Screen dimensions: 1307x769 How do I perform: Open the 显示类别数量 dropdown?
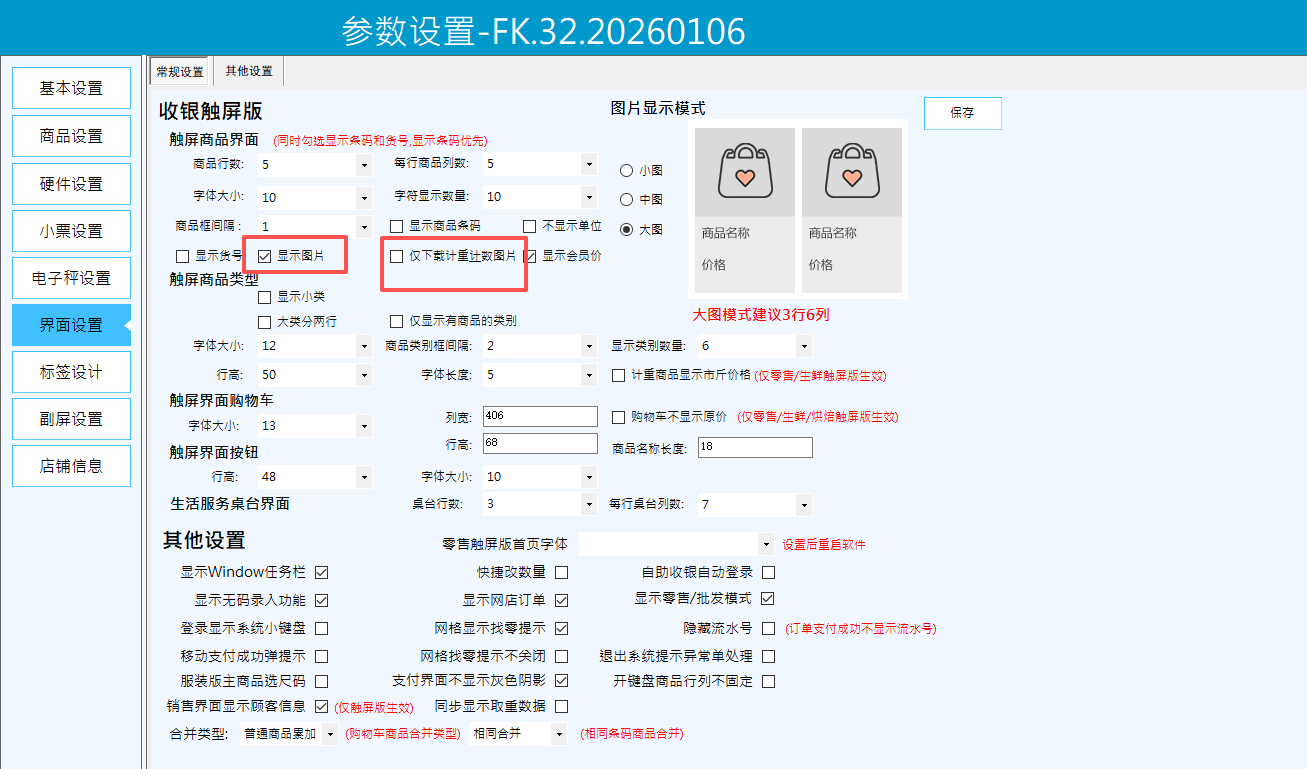(804, 346)
